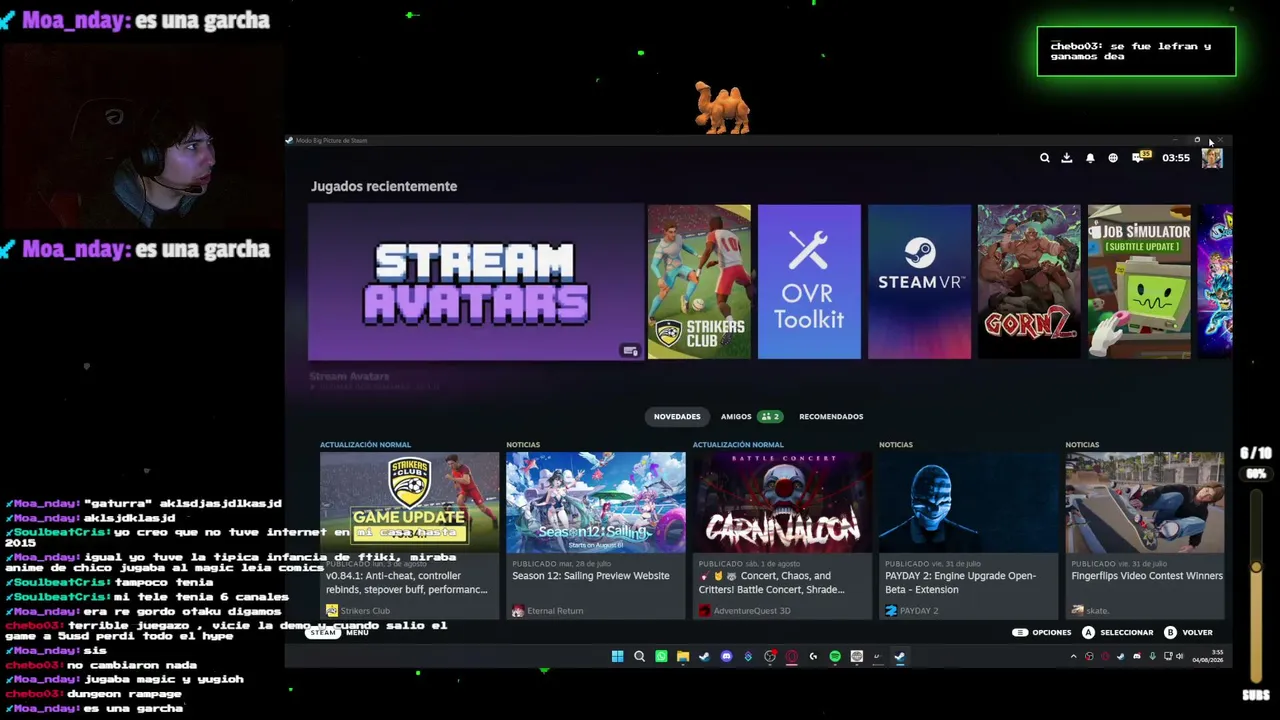Open File Explorer from the taskbar
The width and height of the screenshot is (1280, 720).
point(683,657)
